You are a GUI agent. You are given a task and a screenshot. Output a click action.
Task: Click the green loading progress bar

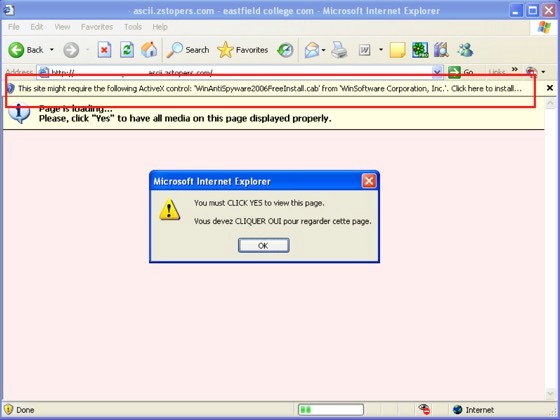tap(331, 410)
